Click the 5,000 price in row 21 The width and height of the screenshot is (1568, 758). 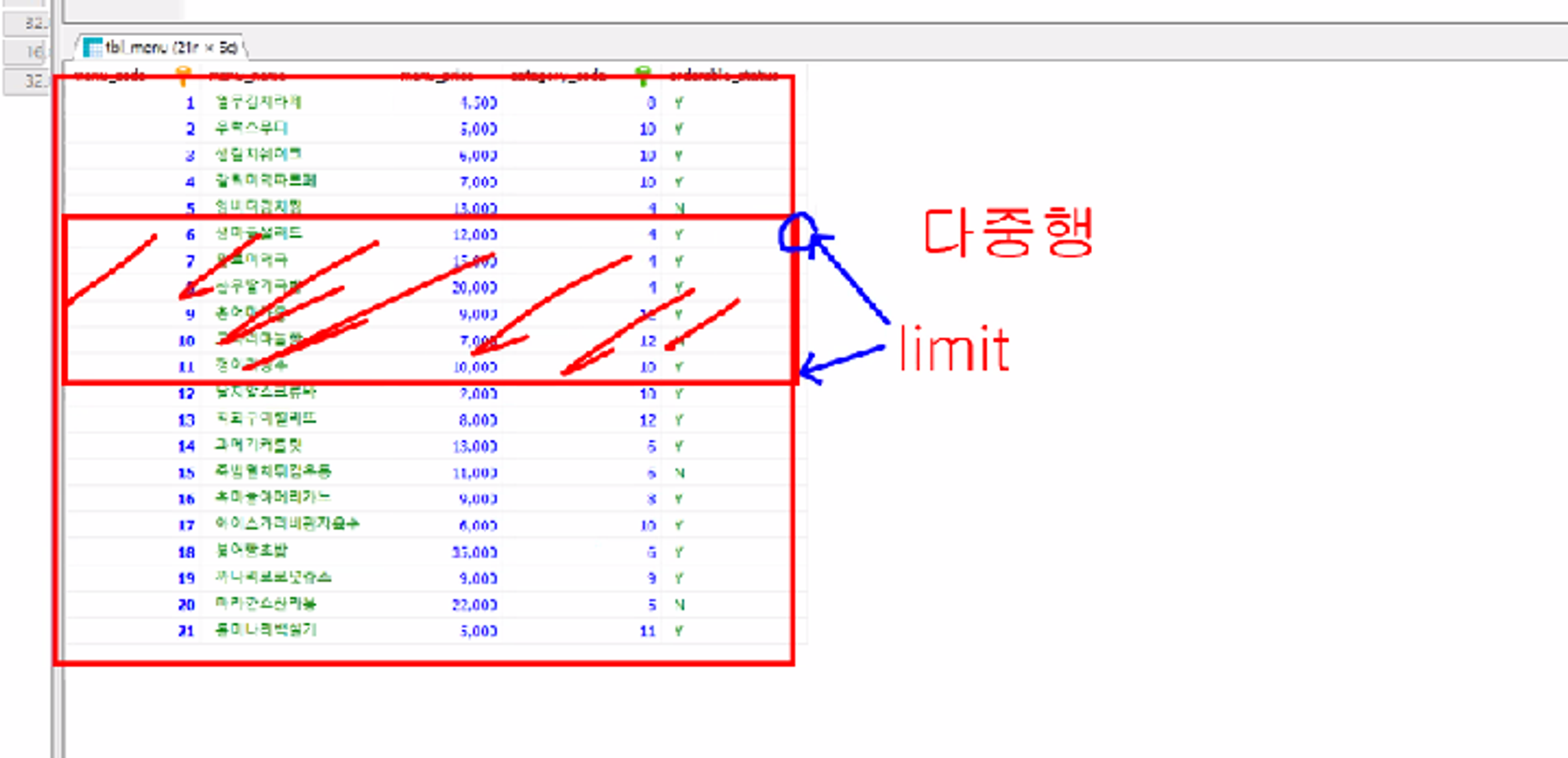478,631
